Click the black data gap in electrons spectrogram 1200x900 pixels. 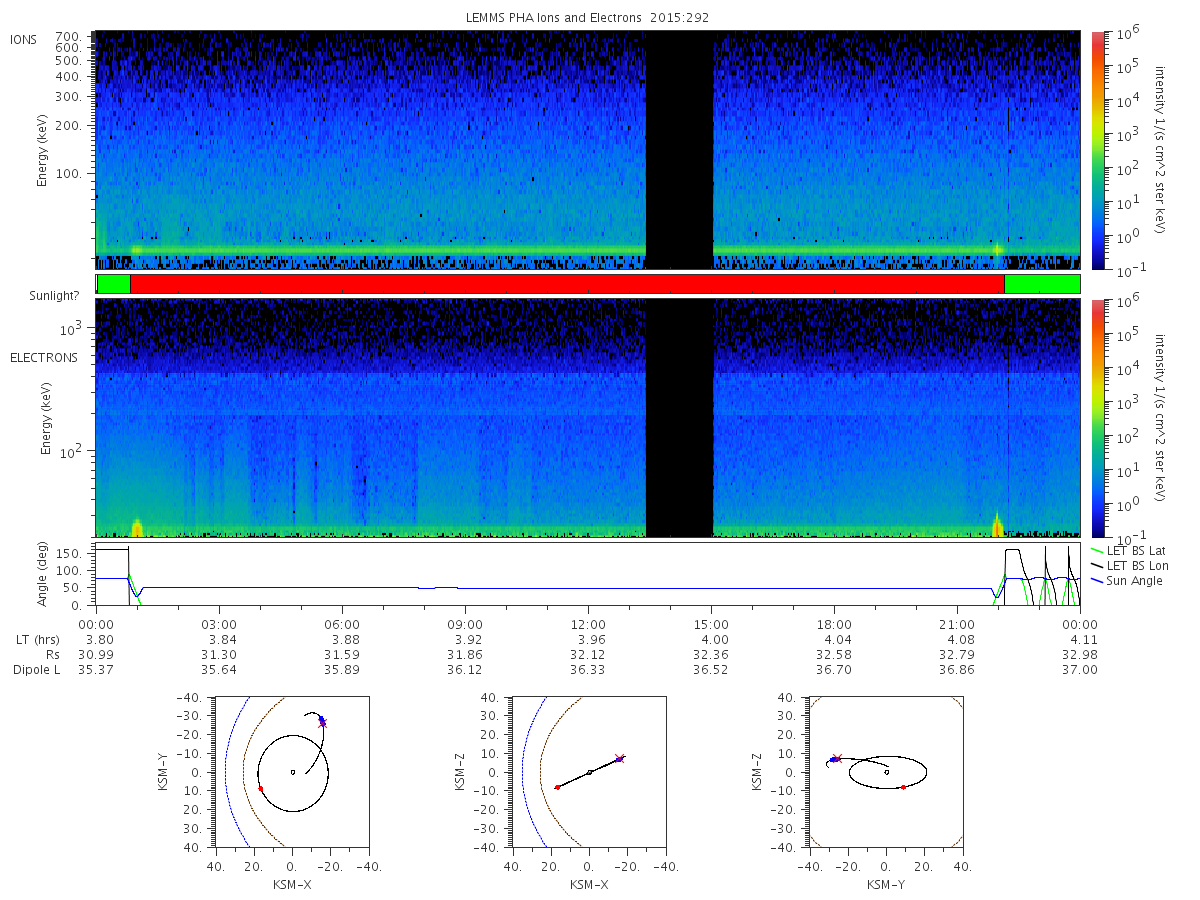pyautogui.click(x=679, y=417)
